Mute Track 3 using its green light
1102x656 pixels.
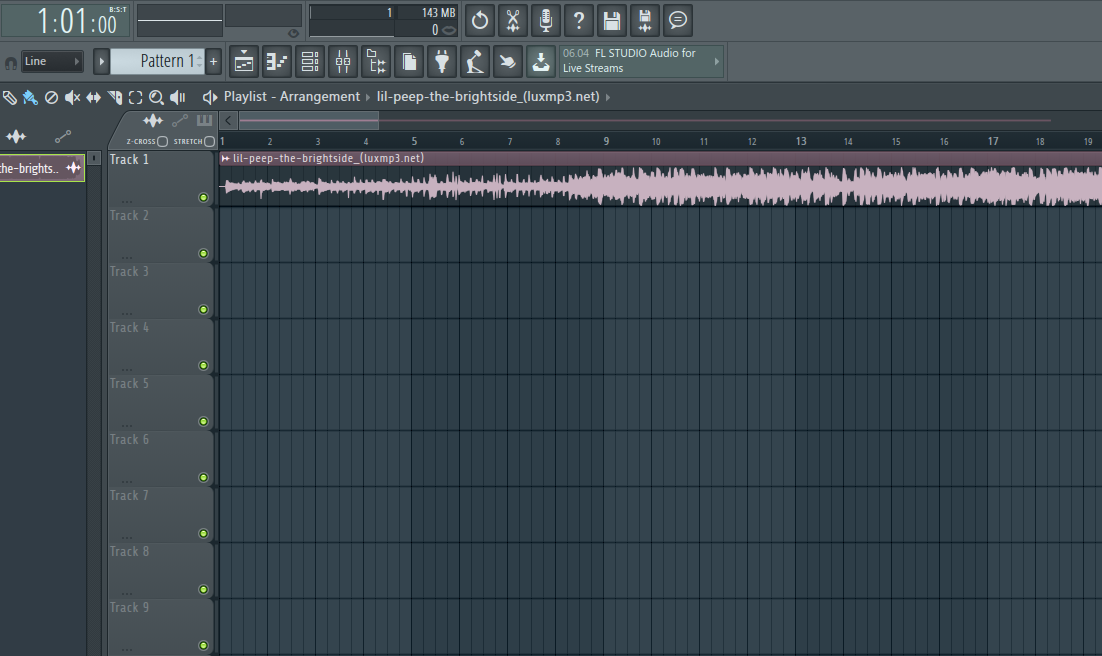point(204,309)
